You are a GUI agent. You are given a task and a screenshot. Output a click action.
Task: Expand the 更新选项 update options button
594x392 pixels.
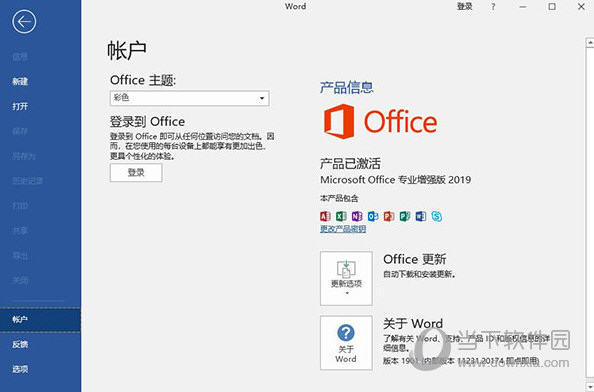tap(346, 278)
